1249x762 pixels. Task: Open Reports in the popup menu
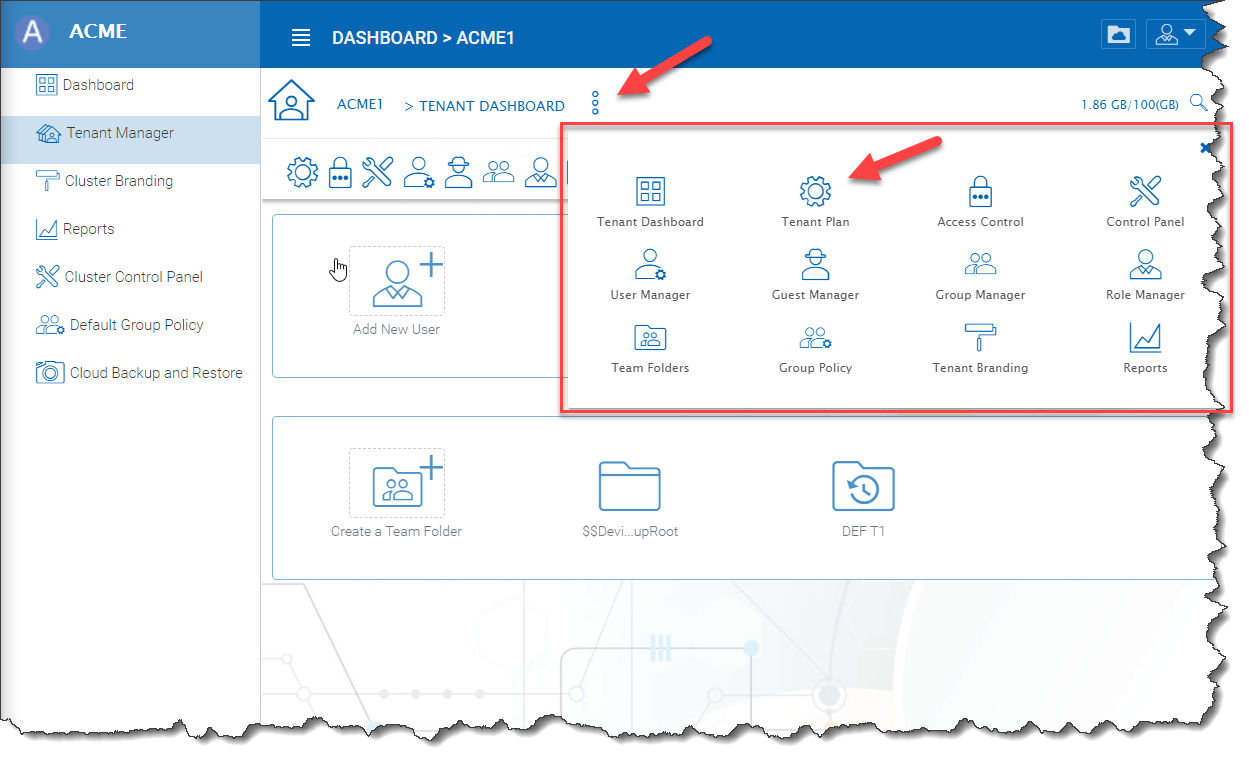coord(1145,349)
